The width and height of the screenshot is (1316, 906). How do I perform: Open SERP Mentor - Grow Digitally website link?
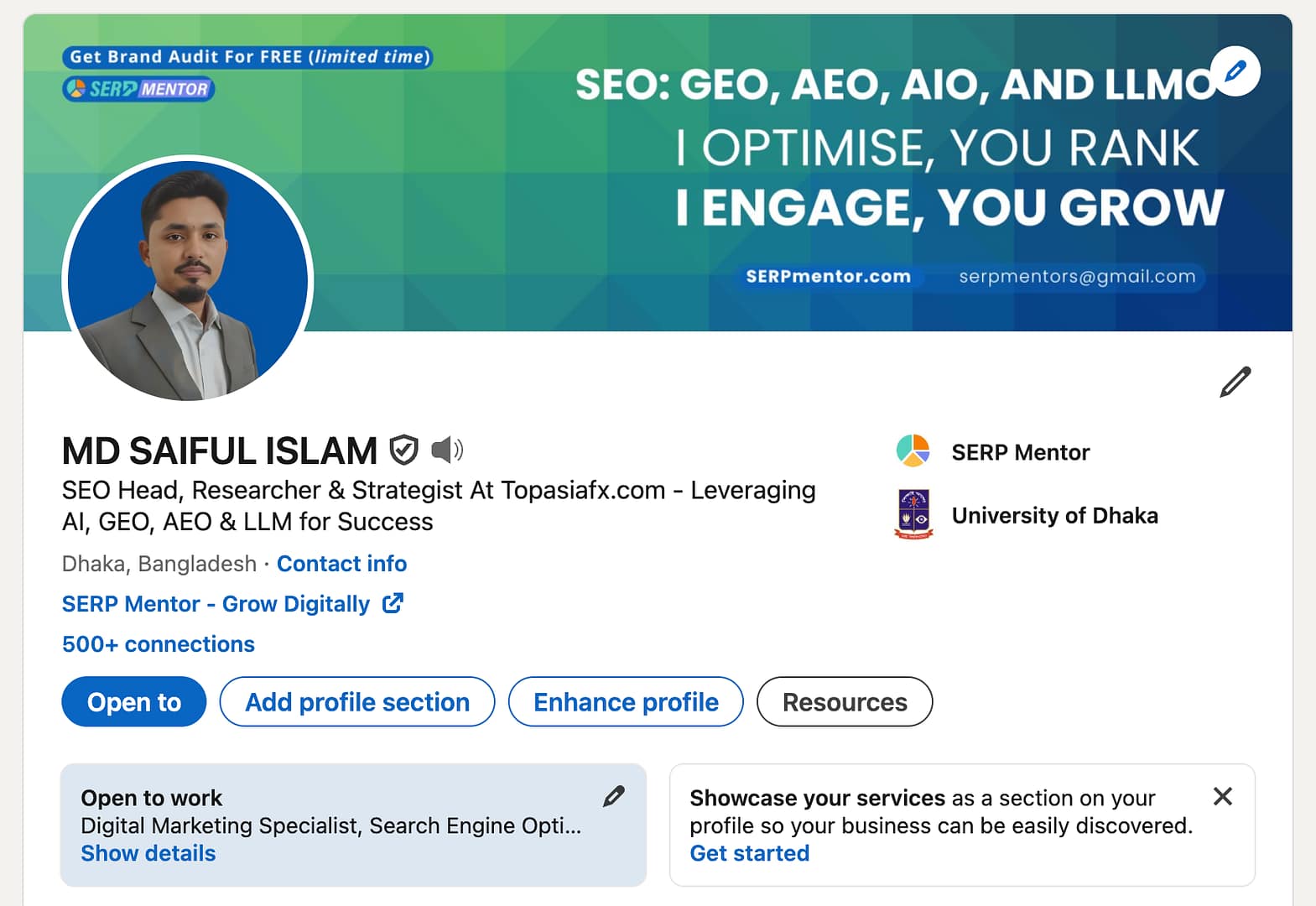click(216, 604)
